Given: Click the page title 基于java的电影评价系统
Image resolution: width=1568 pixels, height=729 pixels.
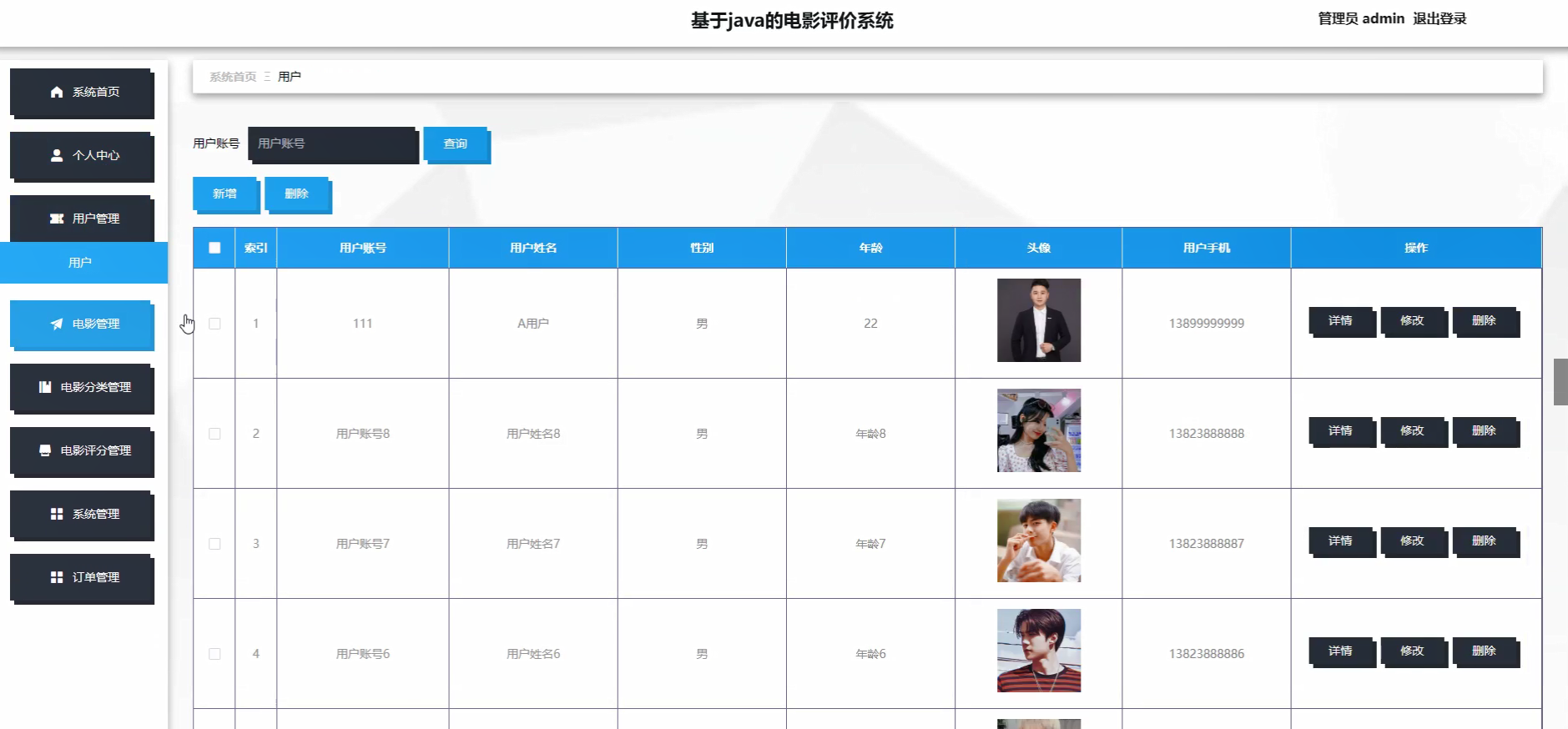Looking at the screenshot, I should tap(792, 21).
